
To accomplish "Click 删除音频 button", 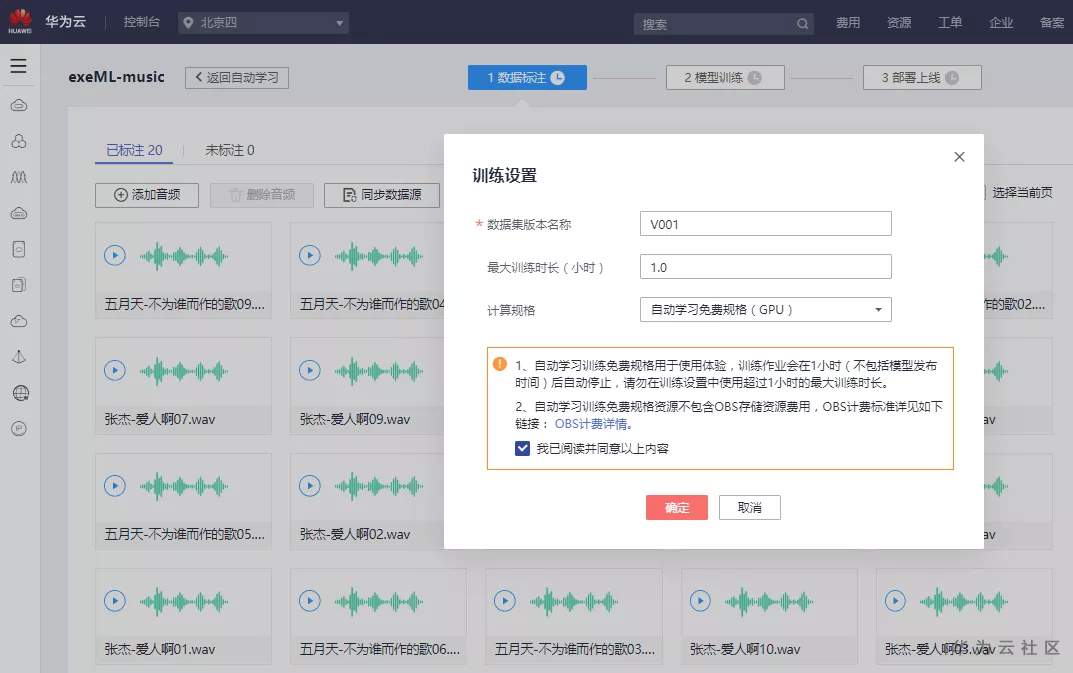I will pyautogui.click(x=262, y=195).
